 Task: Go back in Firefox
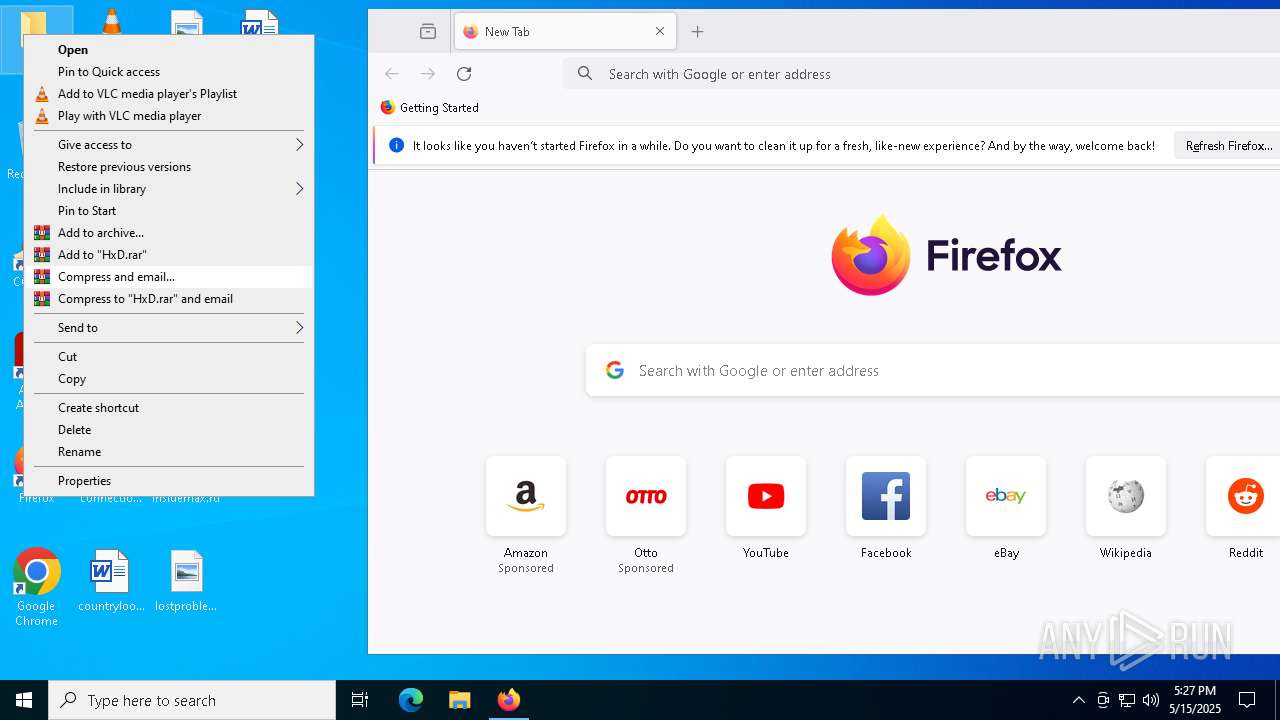pos(392,74)
